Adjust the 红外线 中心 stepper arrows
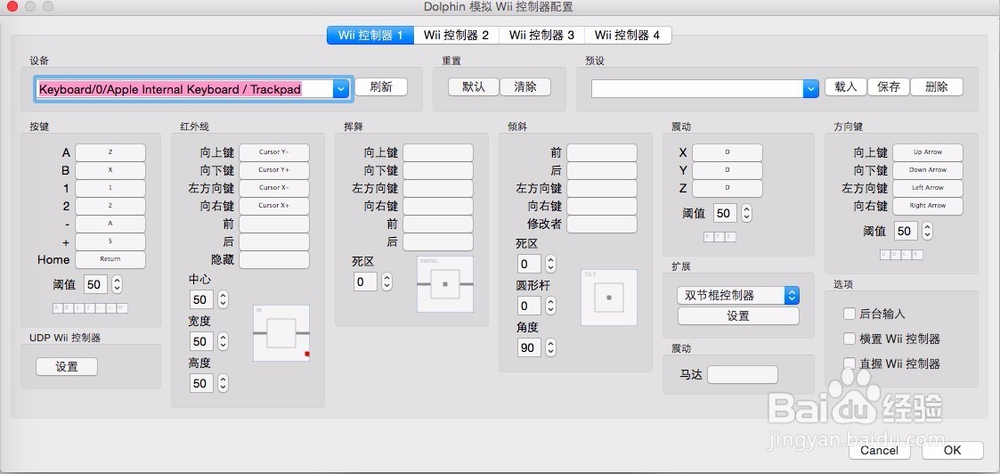Screen dimensions: 1000x474 pyautogui.click(x=223, y=300)
